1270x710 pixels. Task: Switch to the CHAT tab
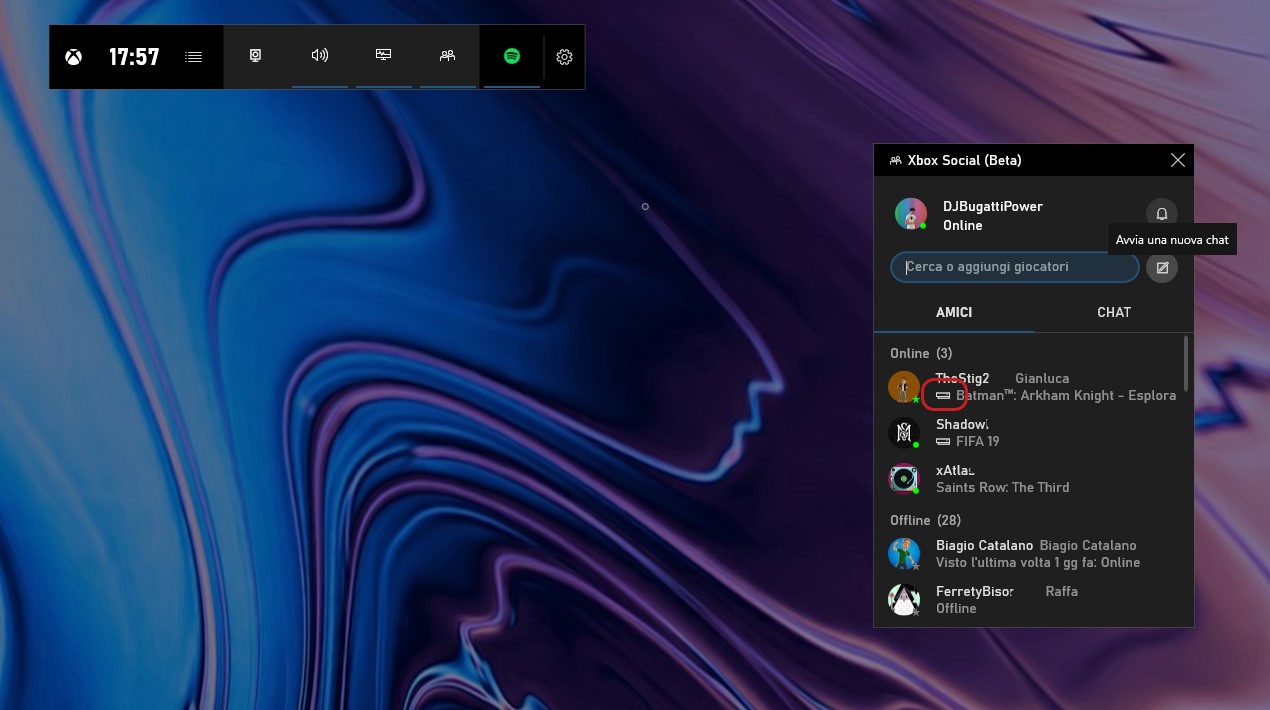(x=1114, y=312)
